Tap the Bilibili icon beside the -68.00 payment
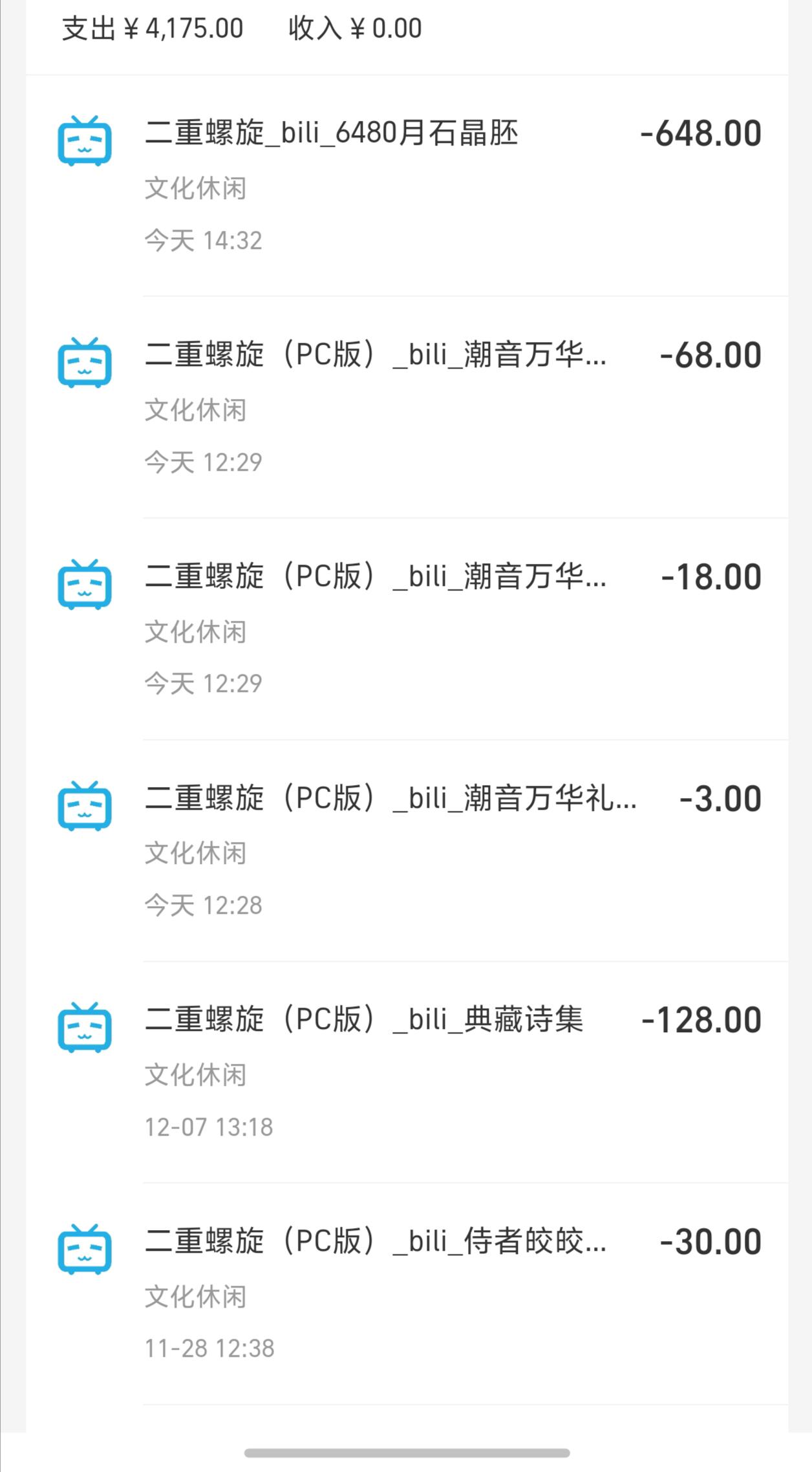The height and width of the screenshot is (1472, 812). pyautogui.click(x=85, y=363)
